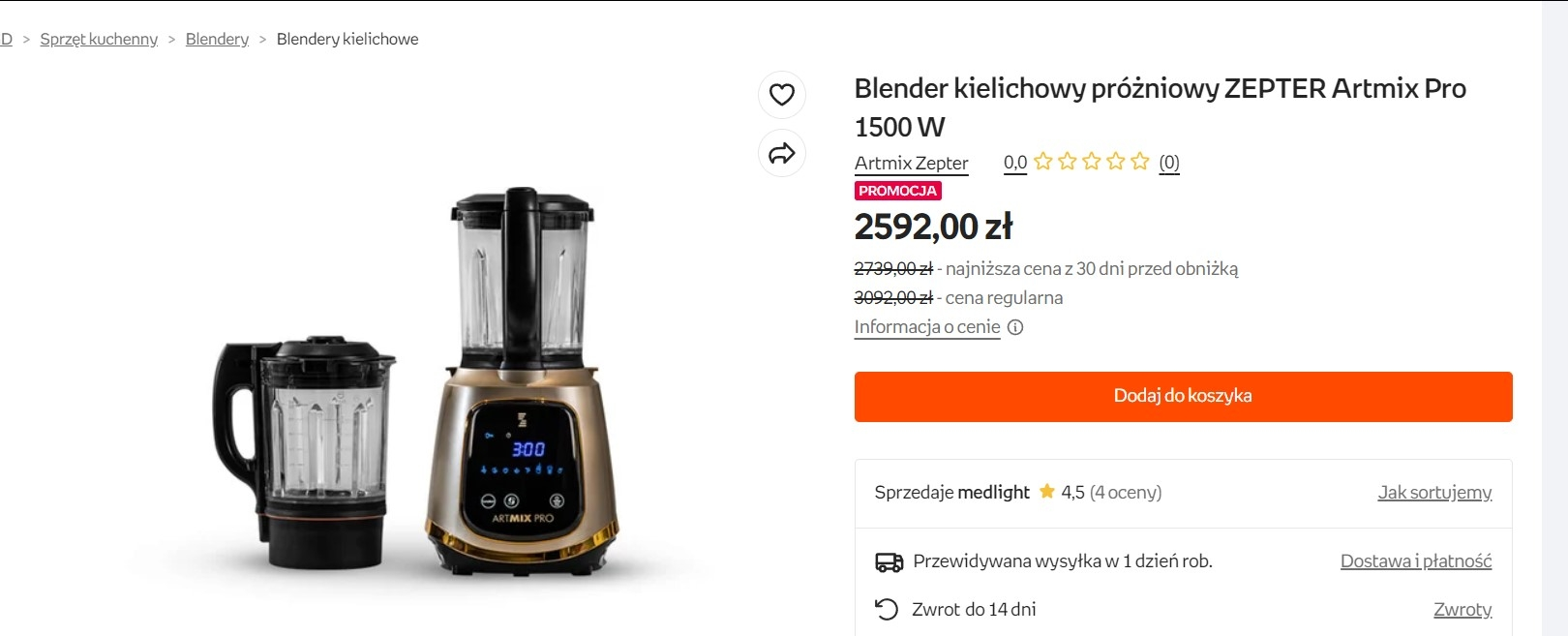Go to Blendery breadcrumb category
1568x636 pixels.
point(217,39)
